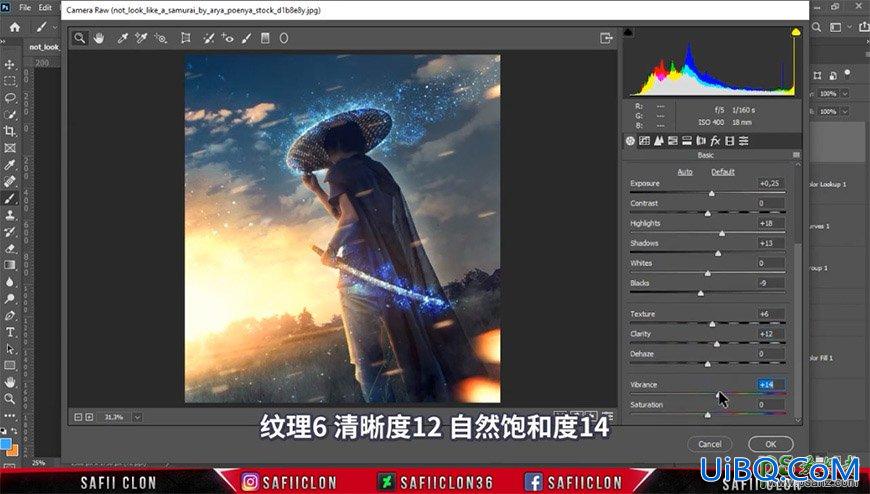
Task: Select the Camera Raw Hand tool
Action: pos(99,38)
